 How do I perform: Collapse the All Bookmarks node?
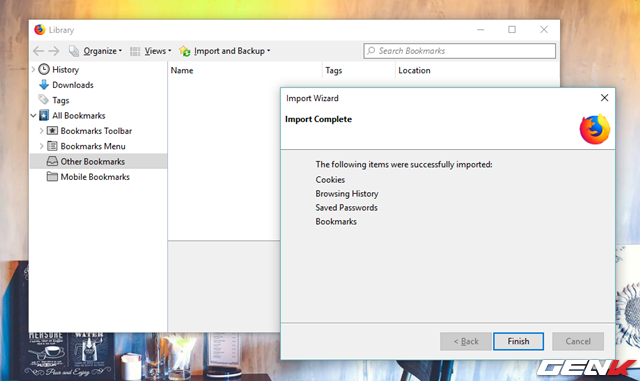tap(33, 116)
